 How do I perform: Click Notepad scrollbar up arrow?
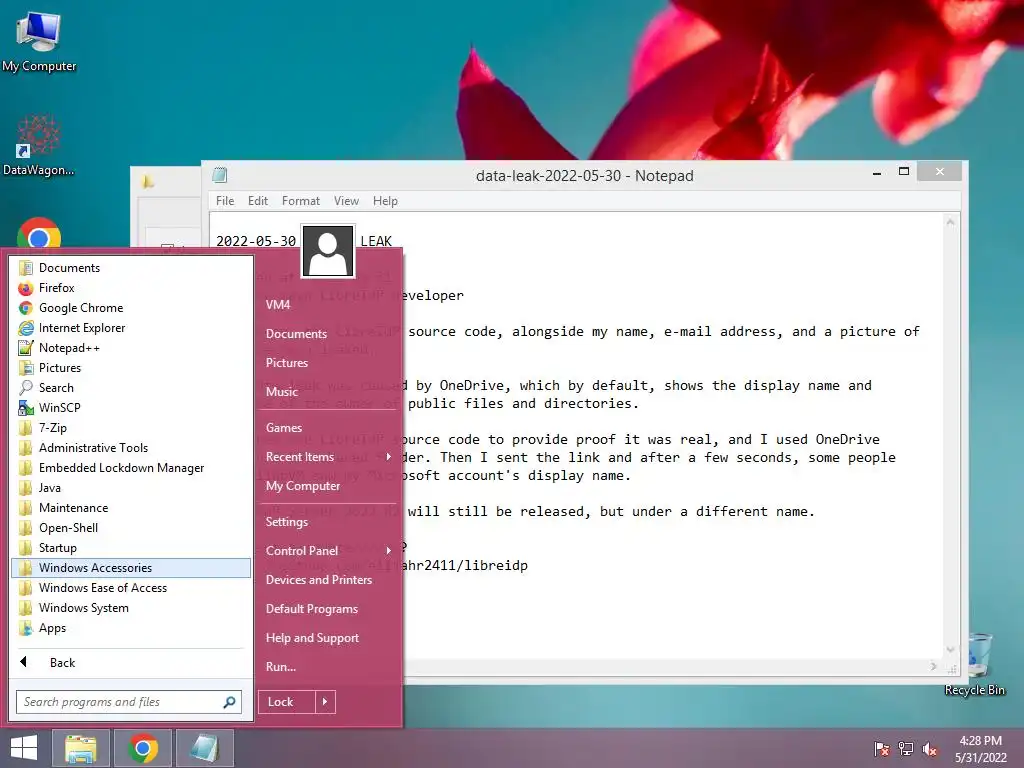[951, 223]
